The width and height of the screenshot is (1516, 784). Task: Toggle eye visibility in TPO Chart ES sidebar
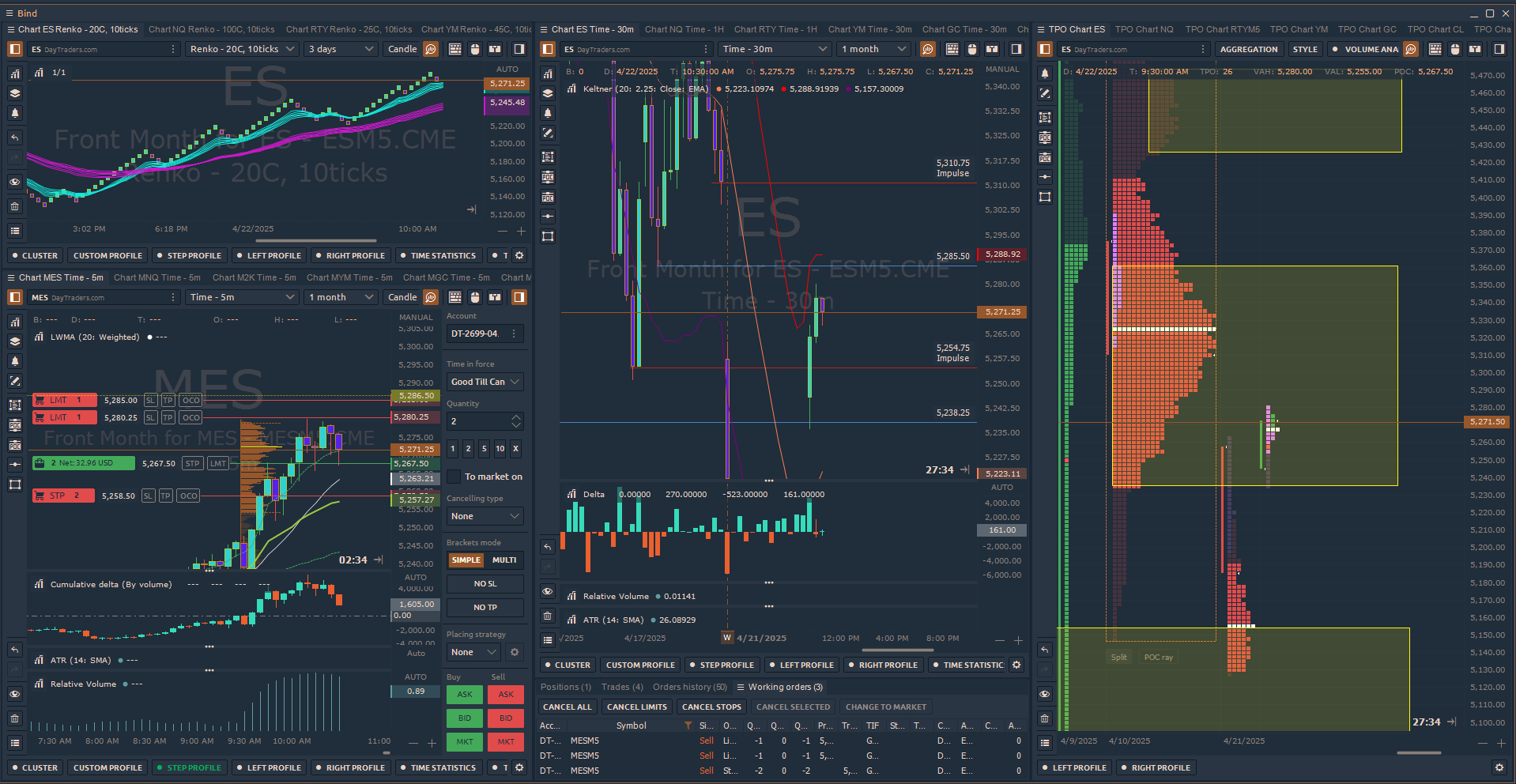[x=1045, y=694]
